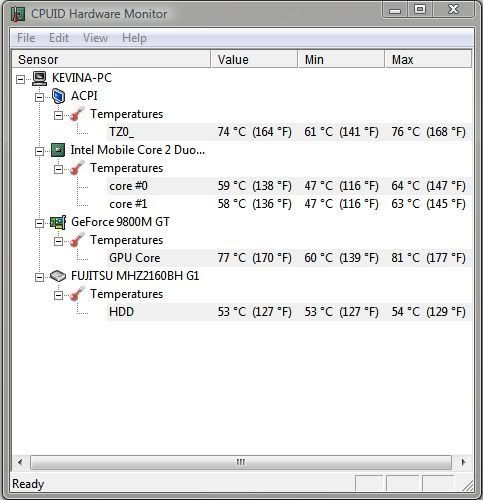Open the File menu
The height and width of the screenshot is (500, 483).
[26, 38]
